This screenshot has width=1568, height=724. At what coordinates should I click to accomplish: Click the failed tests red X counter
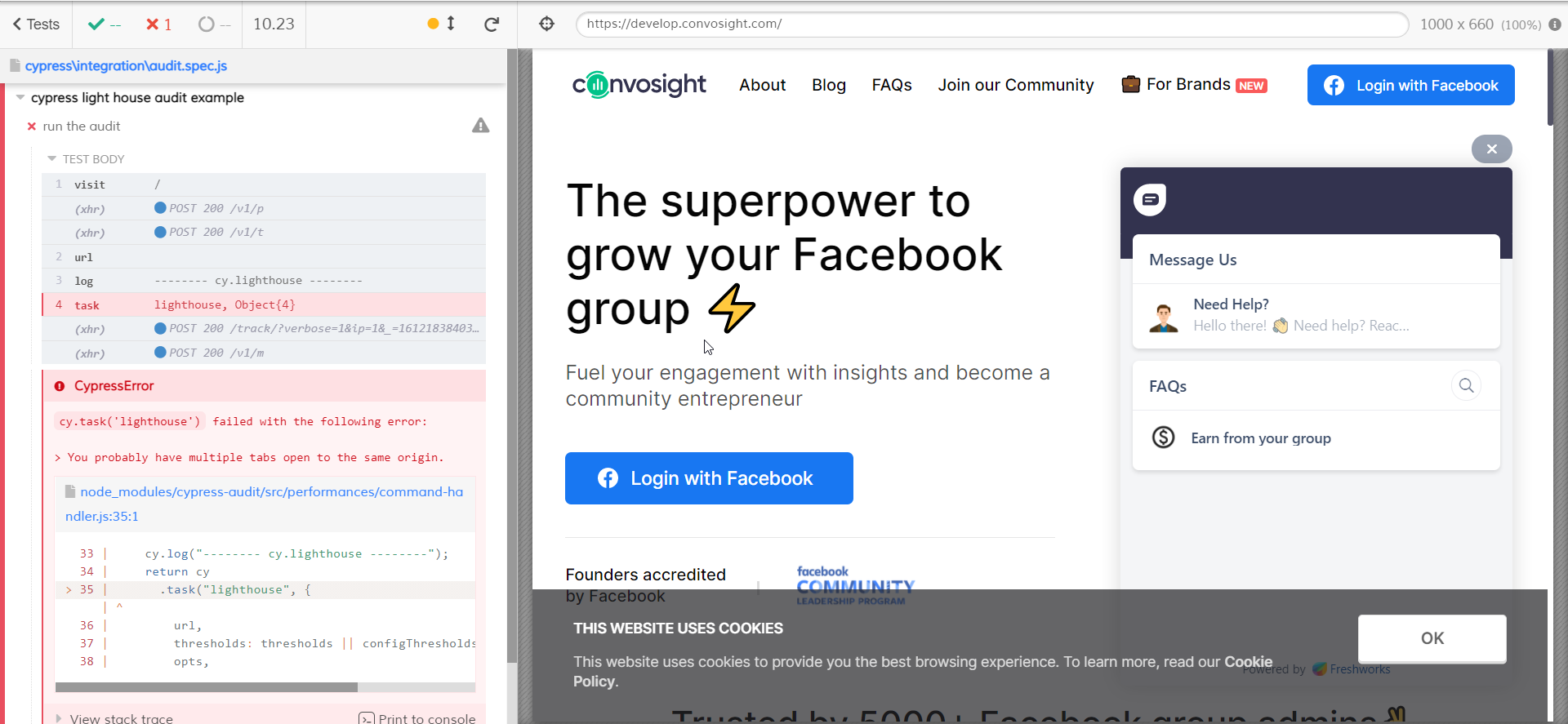tap(158, 24)
